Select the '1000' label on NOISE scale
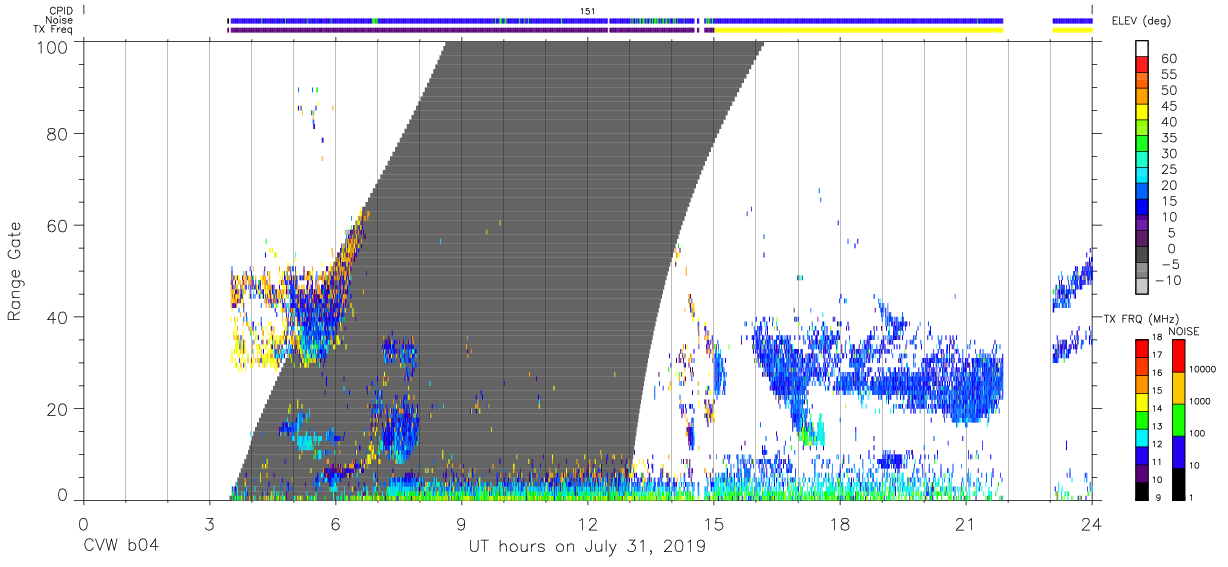 tap(1202, 403)
